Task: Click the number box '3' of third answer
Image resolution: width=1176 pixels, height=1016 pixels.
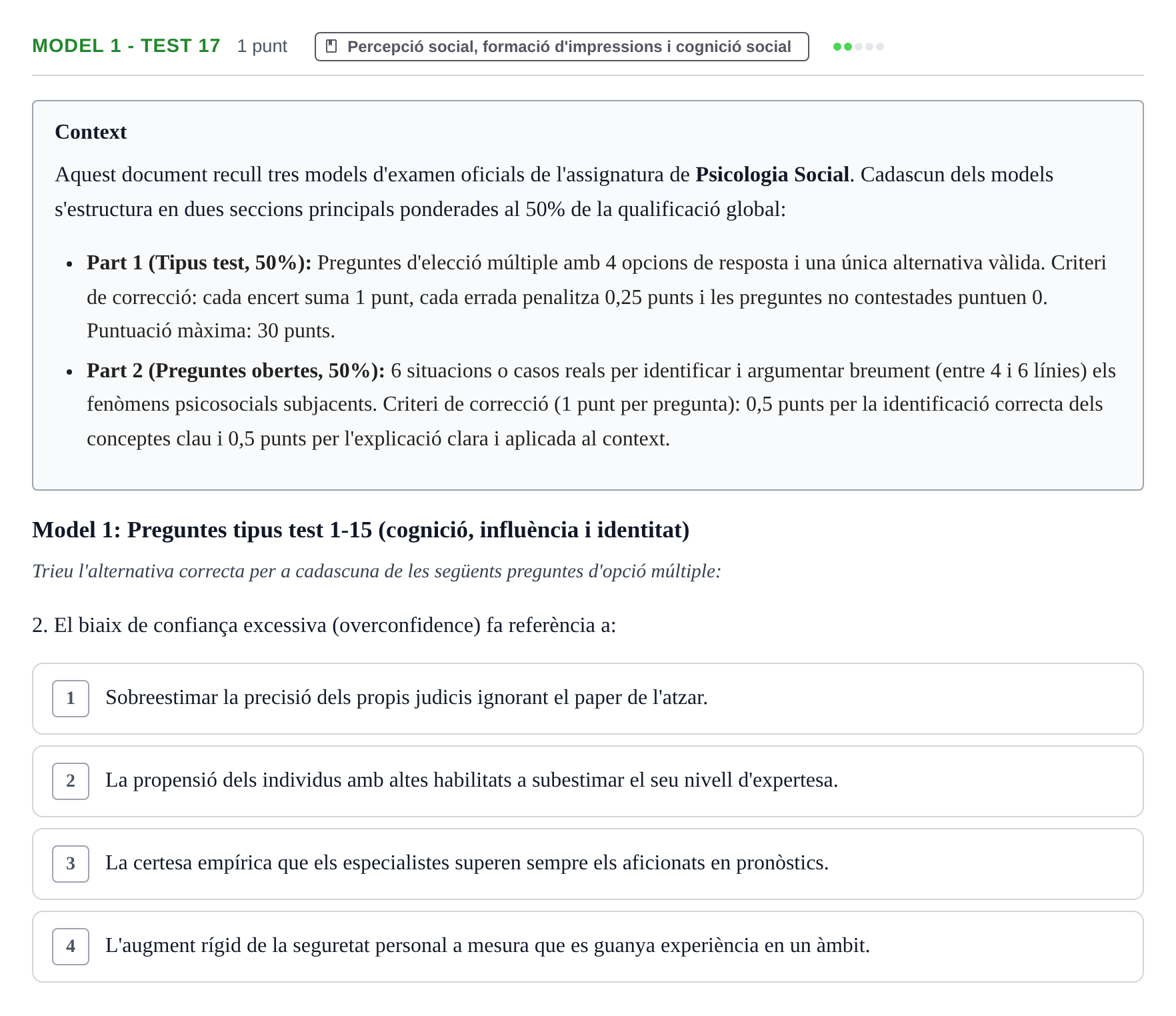Action: [x=71, y=864]
